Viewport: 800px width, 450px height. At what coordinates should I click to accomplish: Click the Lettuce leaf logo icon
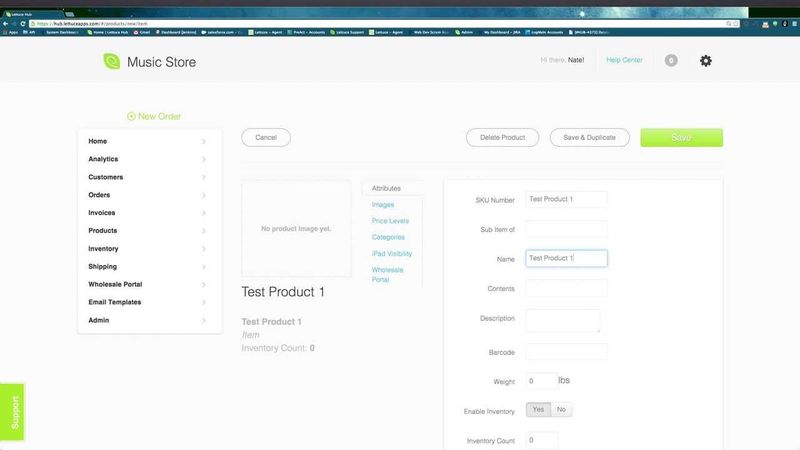[111, 62]
